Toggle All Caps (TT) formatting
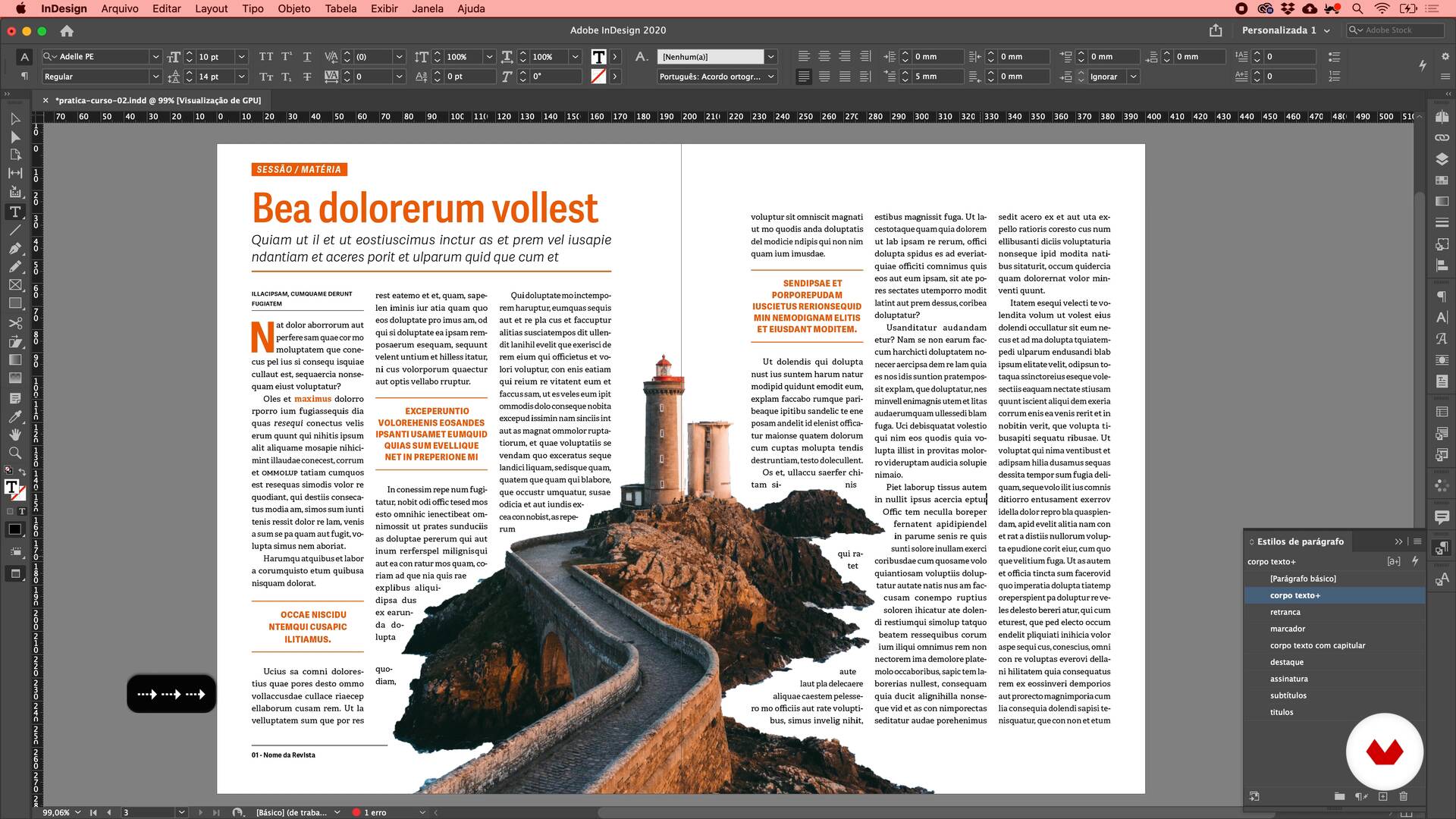The image size is (1456, 819). [266, 57]
